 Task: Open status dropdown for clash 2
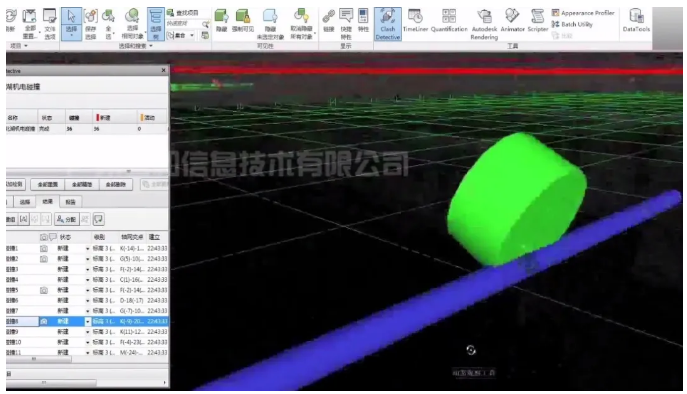click(87, 259)
